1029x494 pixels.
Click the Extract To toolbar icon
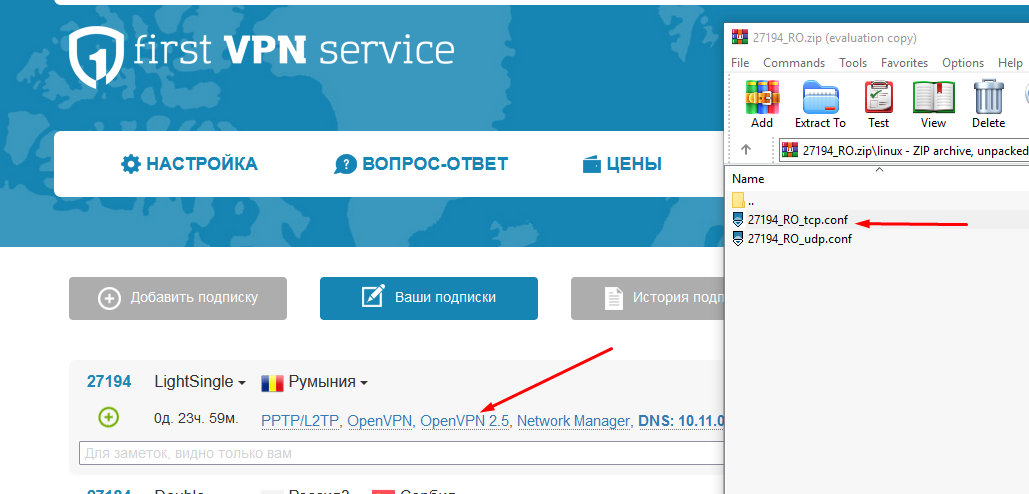820,99
